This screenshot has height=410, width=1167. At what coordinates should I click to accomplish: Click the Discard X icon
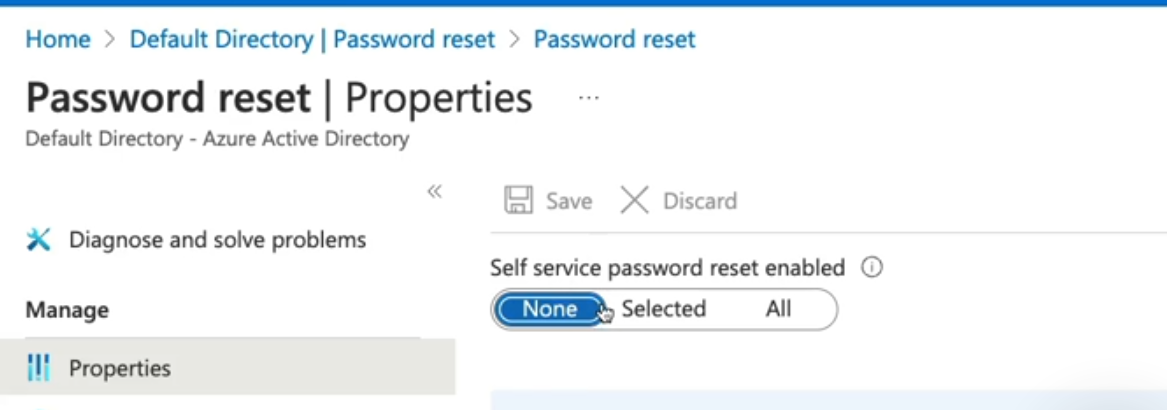pyautogui.click(x=634, y=200)
